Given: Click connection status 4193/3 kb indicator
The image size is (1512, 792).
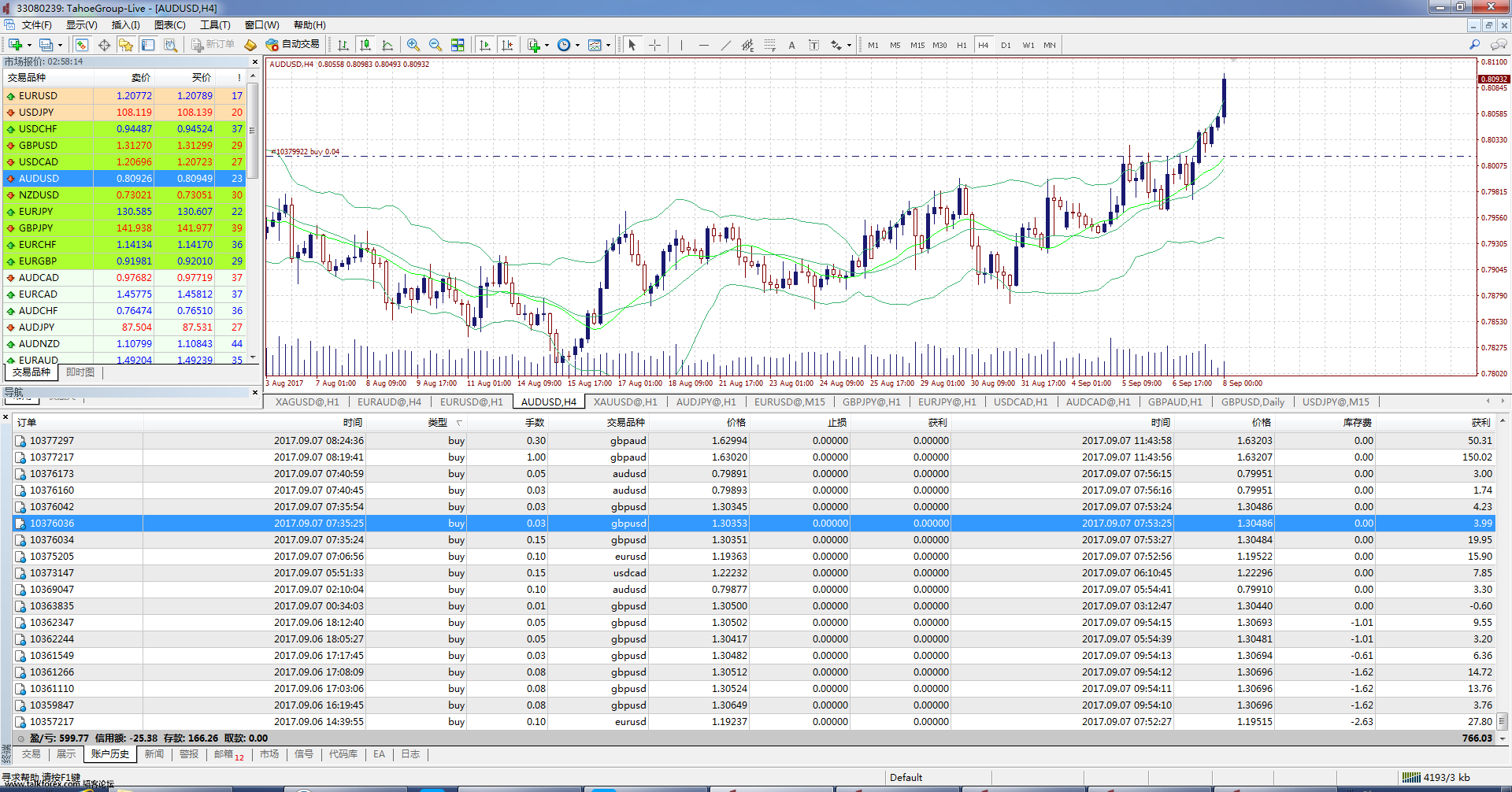Looking at the screenshot, I should coord(1436,778).
